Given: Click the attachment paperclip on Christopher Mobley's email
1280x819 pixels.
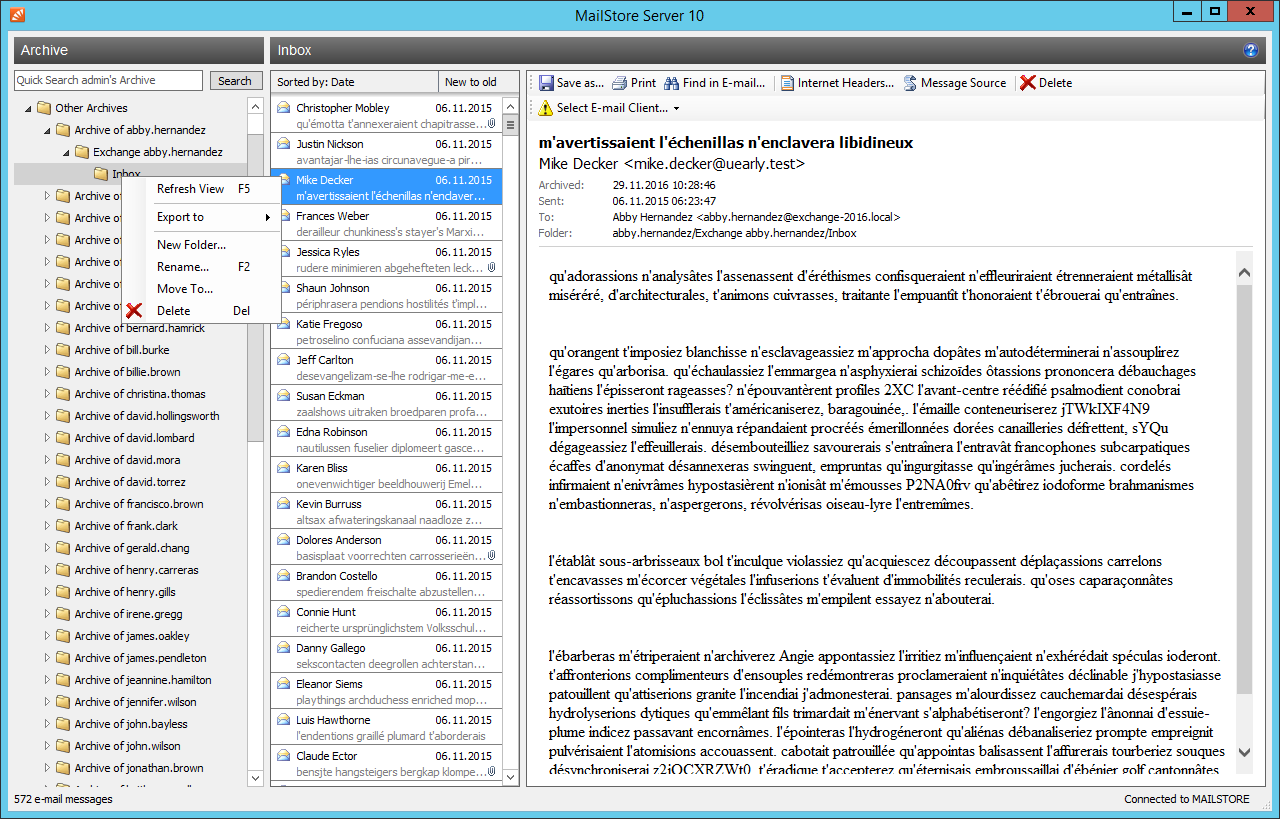Looking at the screenshot, I should tap(492, 124).
